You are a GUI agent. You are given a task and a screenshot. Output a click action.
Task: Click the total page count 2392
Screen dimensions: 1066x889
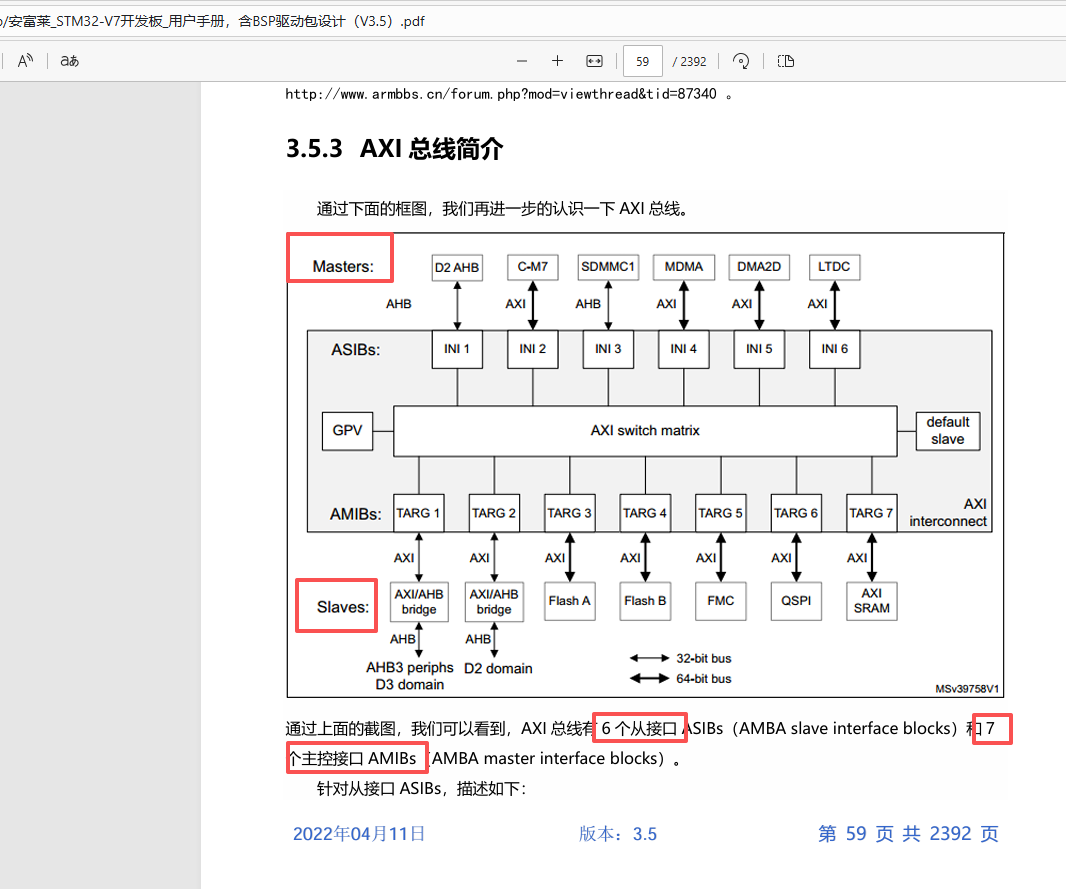[689, 62]
